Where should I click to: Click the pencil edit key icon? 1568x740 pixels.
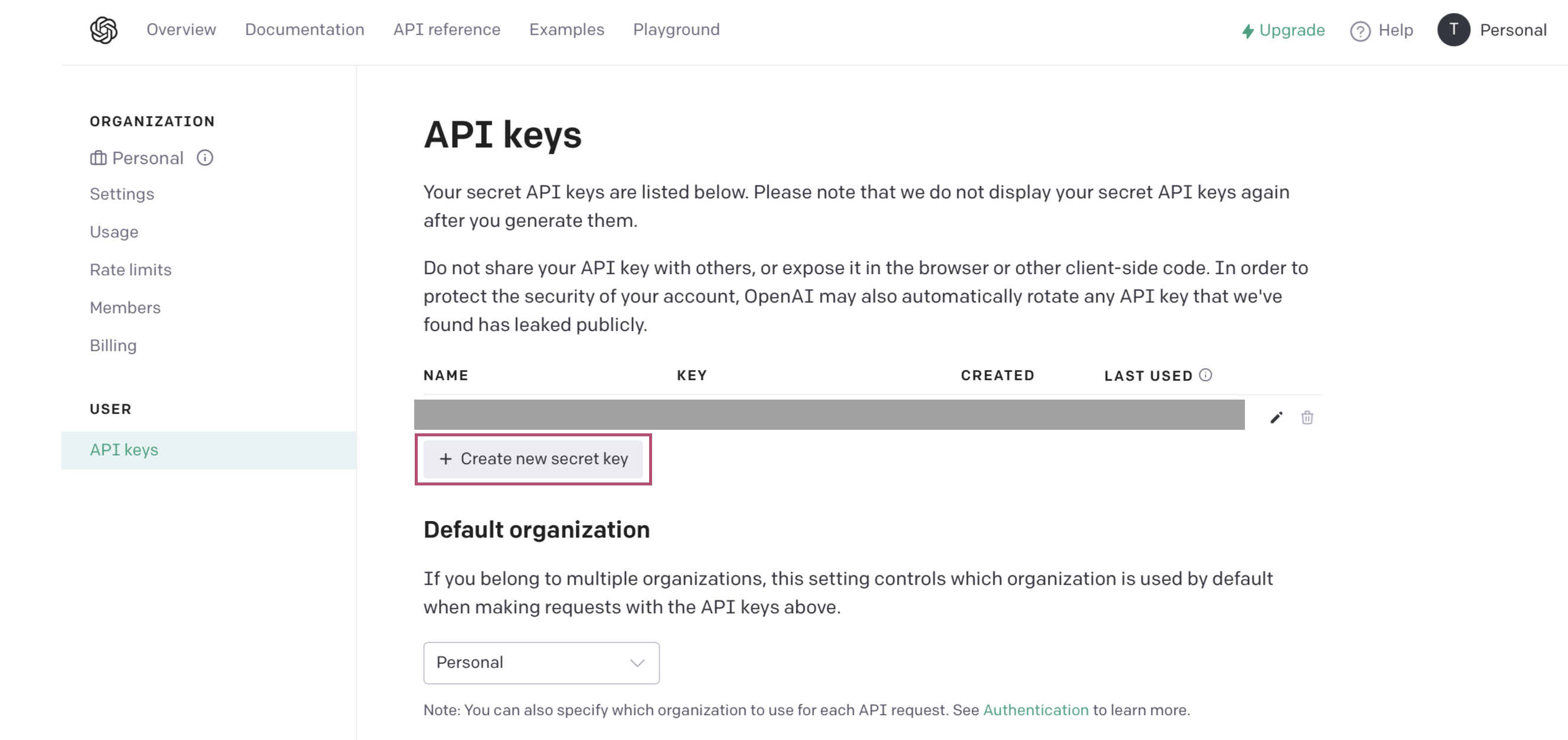(1276, 417)
